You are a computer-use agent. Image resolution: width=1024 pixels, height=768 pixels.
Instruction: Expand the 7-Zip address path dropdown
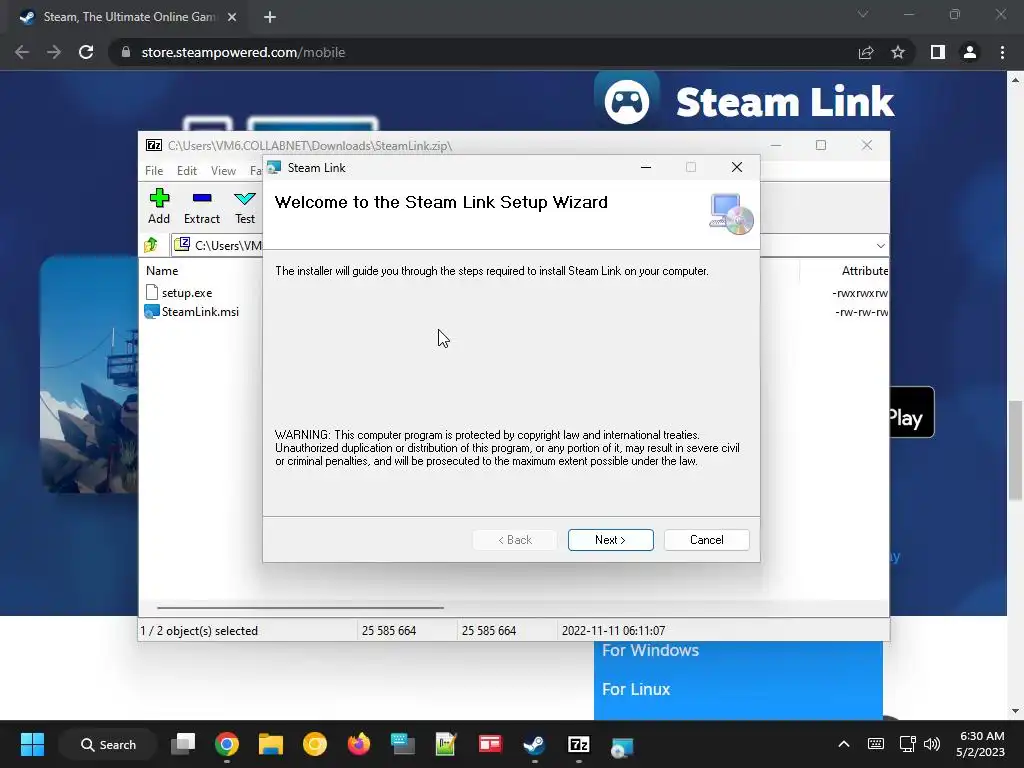(880, 246)
